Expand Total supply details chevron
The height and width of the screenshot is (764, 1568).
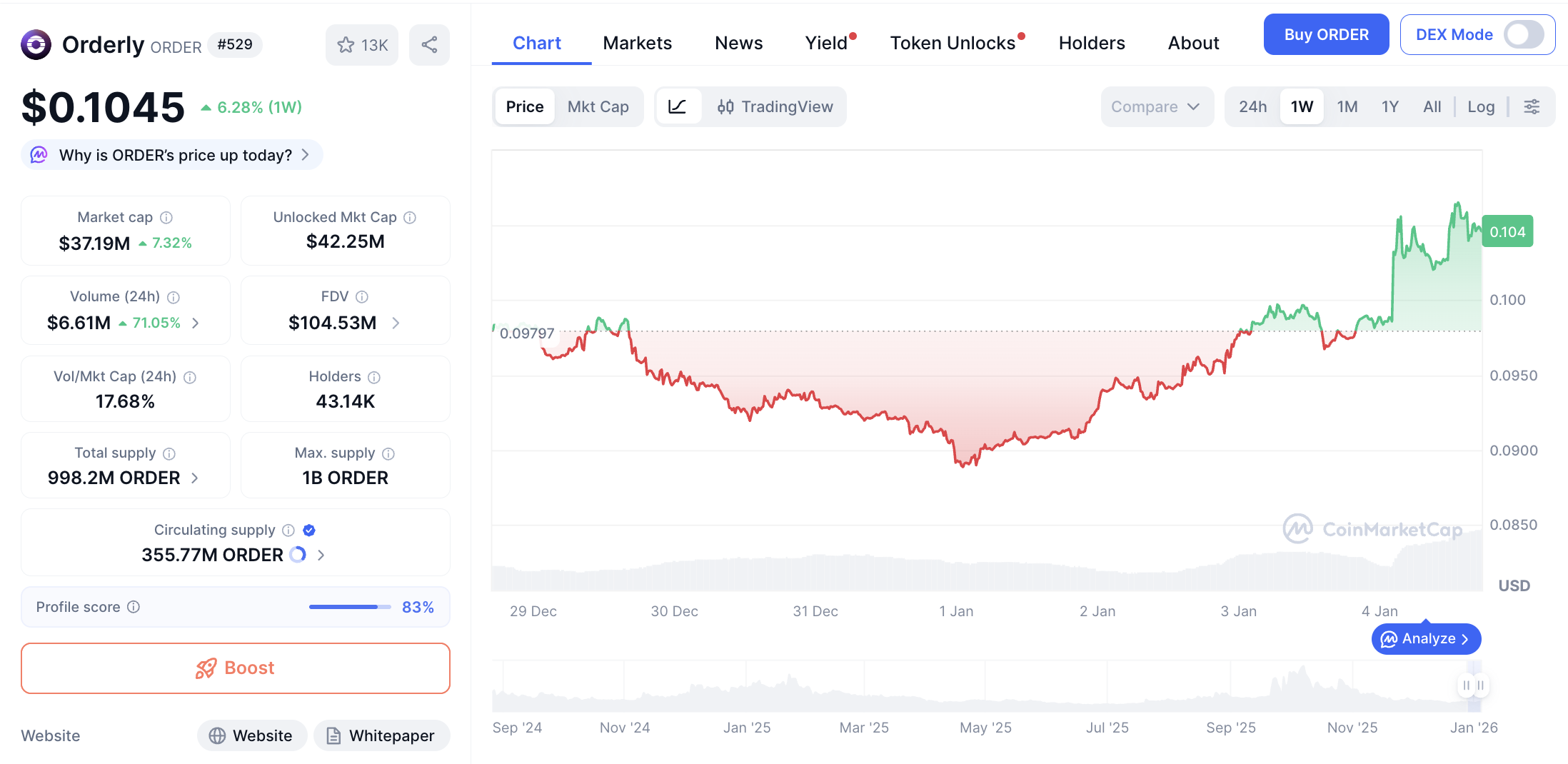click(195, 478)
